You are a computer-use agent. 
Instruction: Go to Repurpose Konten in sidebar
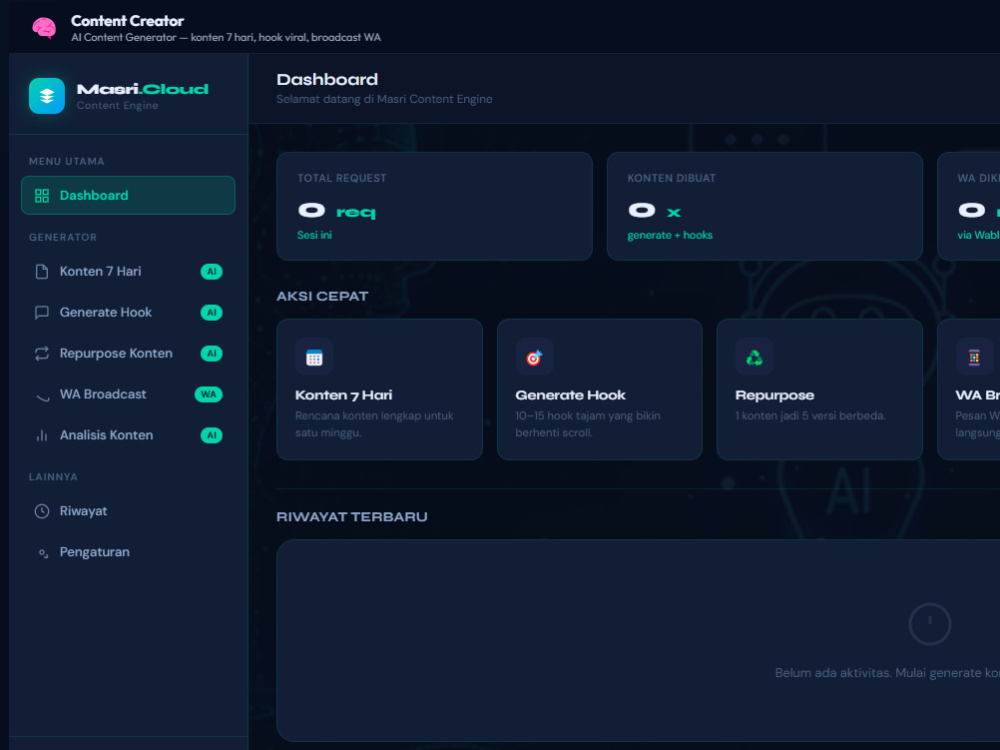pos(128,353)
